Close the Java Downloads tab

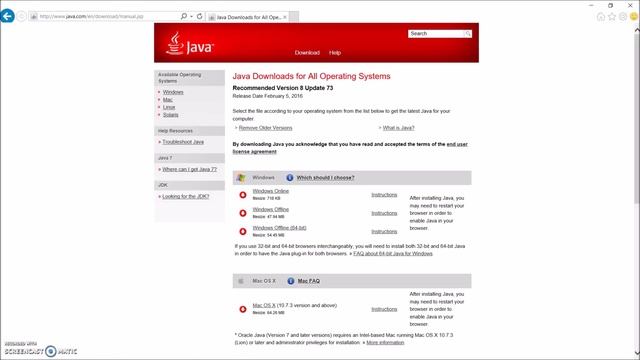click(284, 17)
